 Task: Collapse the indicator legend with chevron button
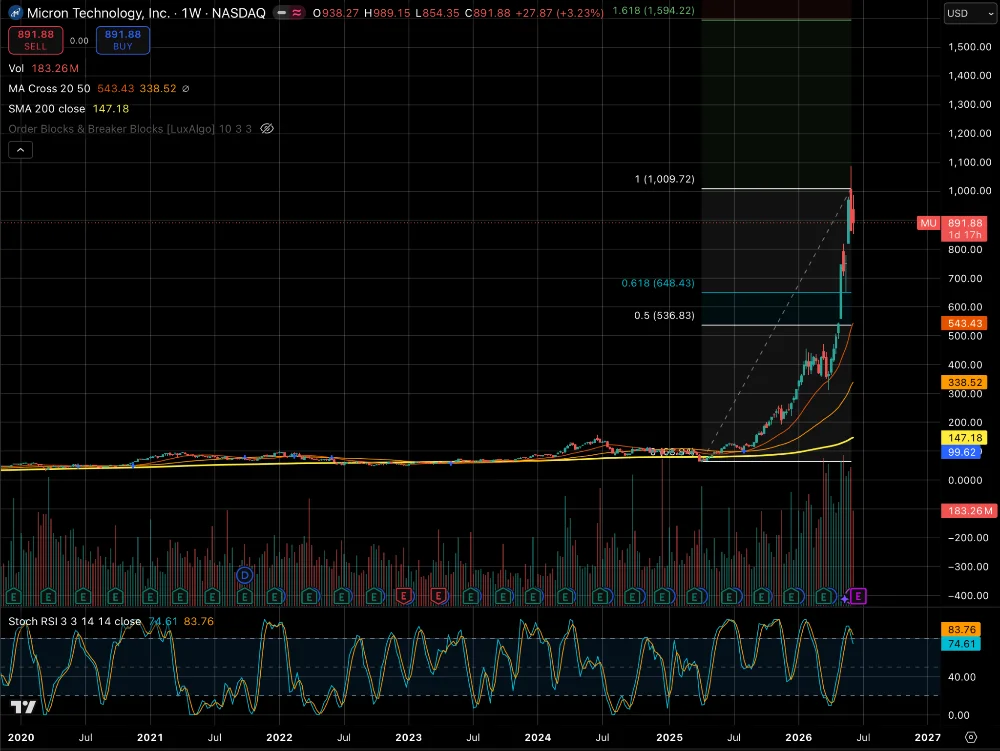[20, 150]
